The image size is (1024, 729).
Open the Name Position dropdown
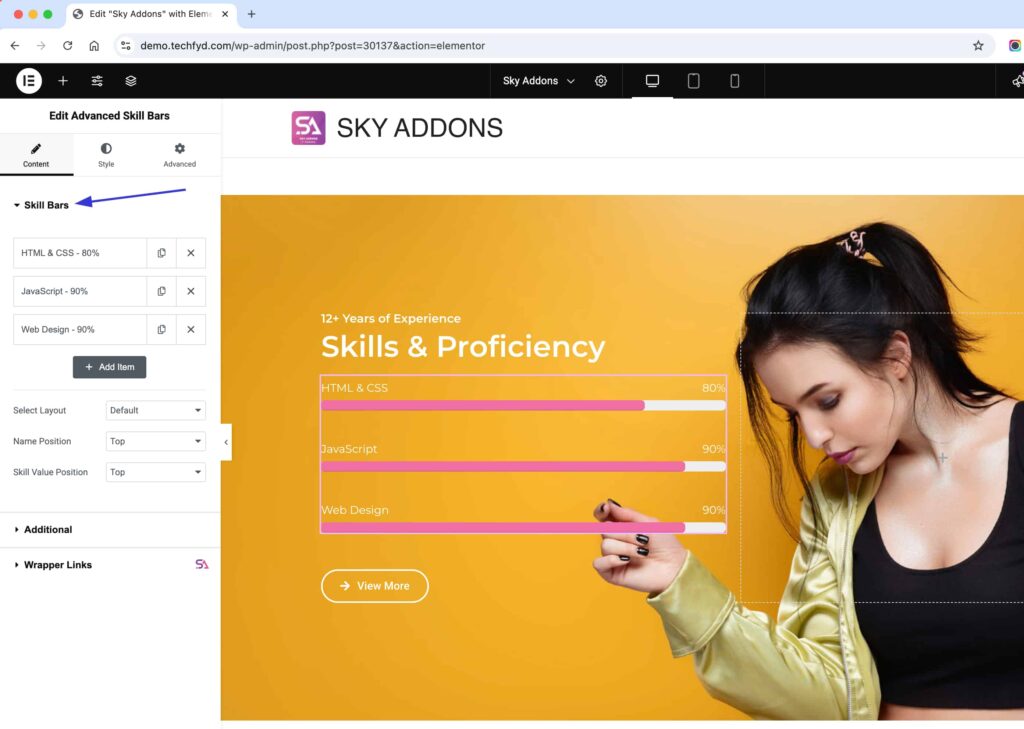tap(155, 442)
